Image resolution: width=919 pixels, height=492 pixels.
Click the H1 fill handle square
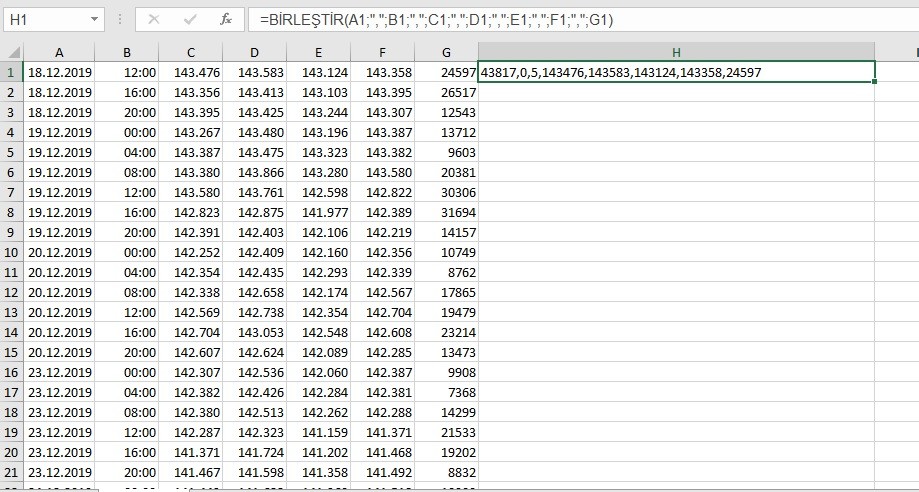tap(874, 82)
